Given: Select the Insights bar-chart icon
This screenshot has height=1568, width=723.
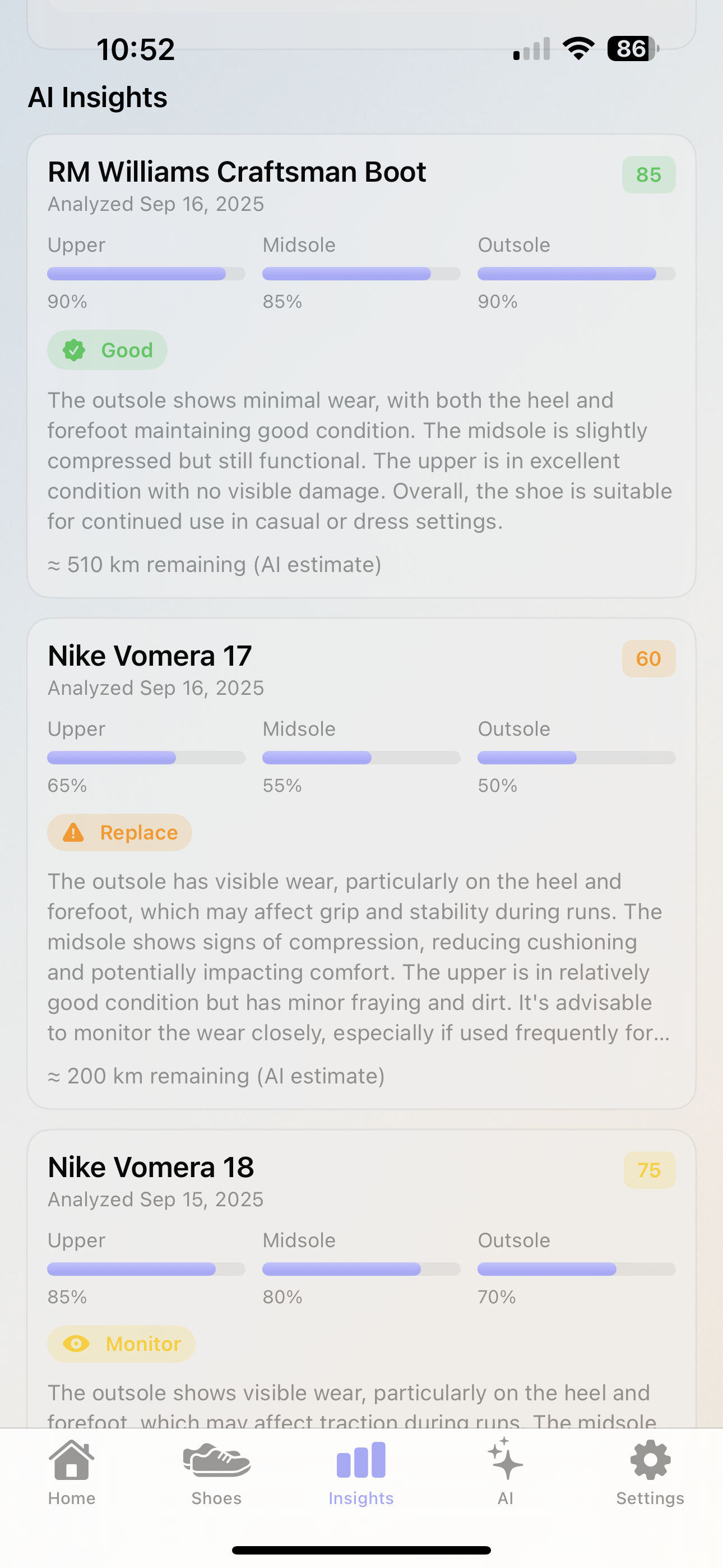Looking at the screenshot, I should click(x=361, y=1460).
